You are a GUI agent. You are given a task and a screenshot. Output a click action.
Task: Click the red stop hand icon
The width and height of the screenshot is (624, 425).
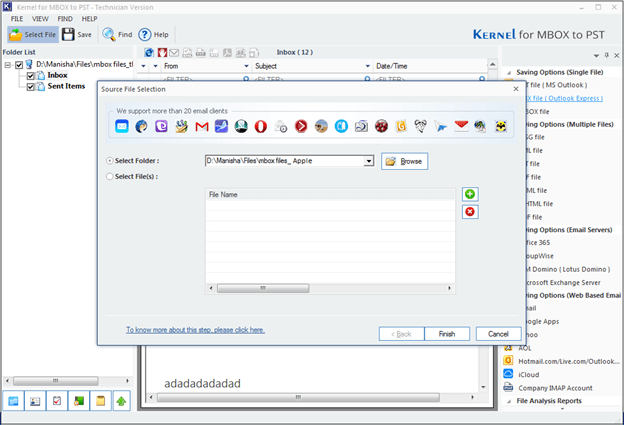tap(162, 53)
